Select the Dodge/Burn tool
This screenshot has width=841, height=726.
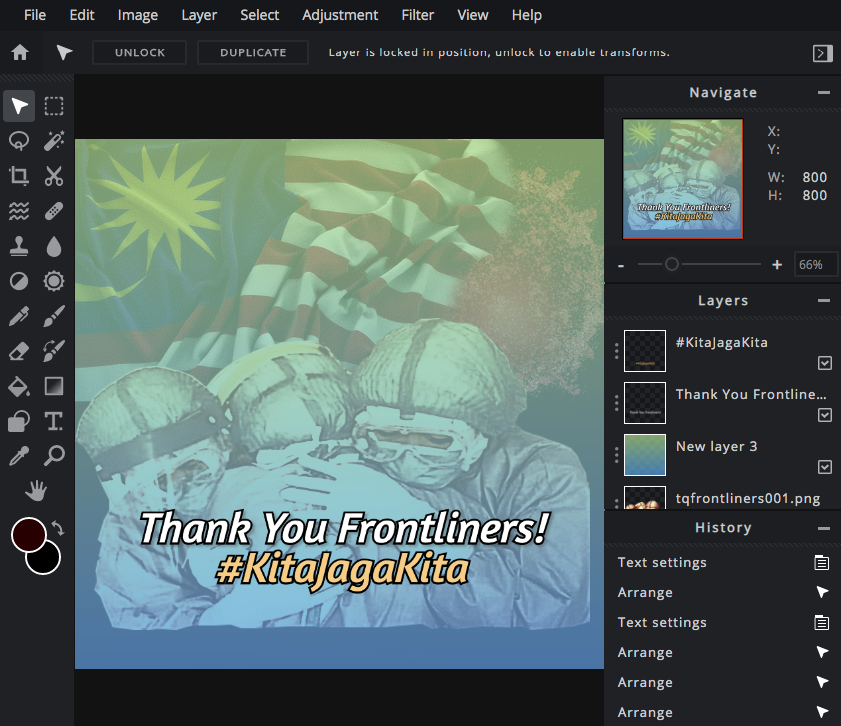tap(19, 281)
